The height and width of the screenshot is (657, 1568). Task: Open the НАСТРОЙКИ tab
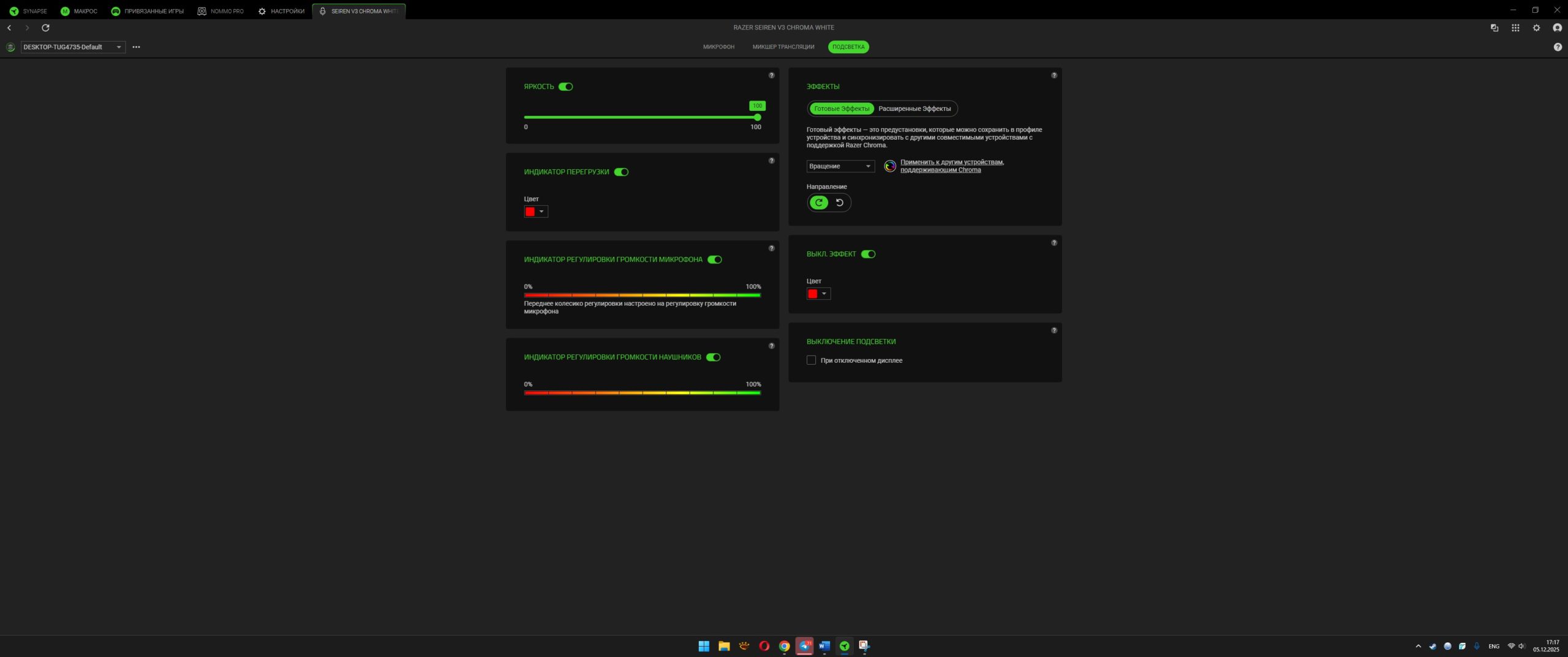point(281,11)
